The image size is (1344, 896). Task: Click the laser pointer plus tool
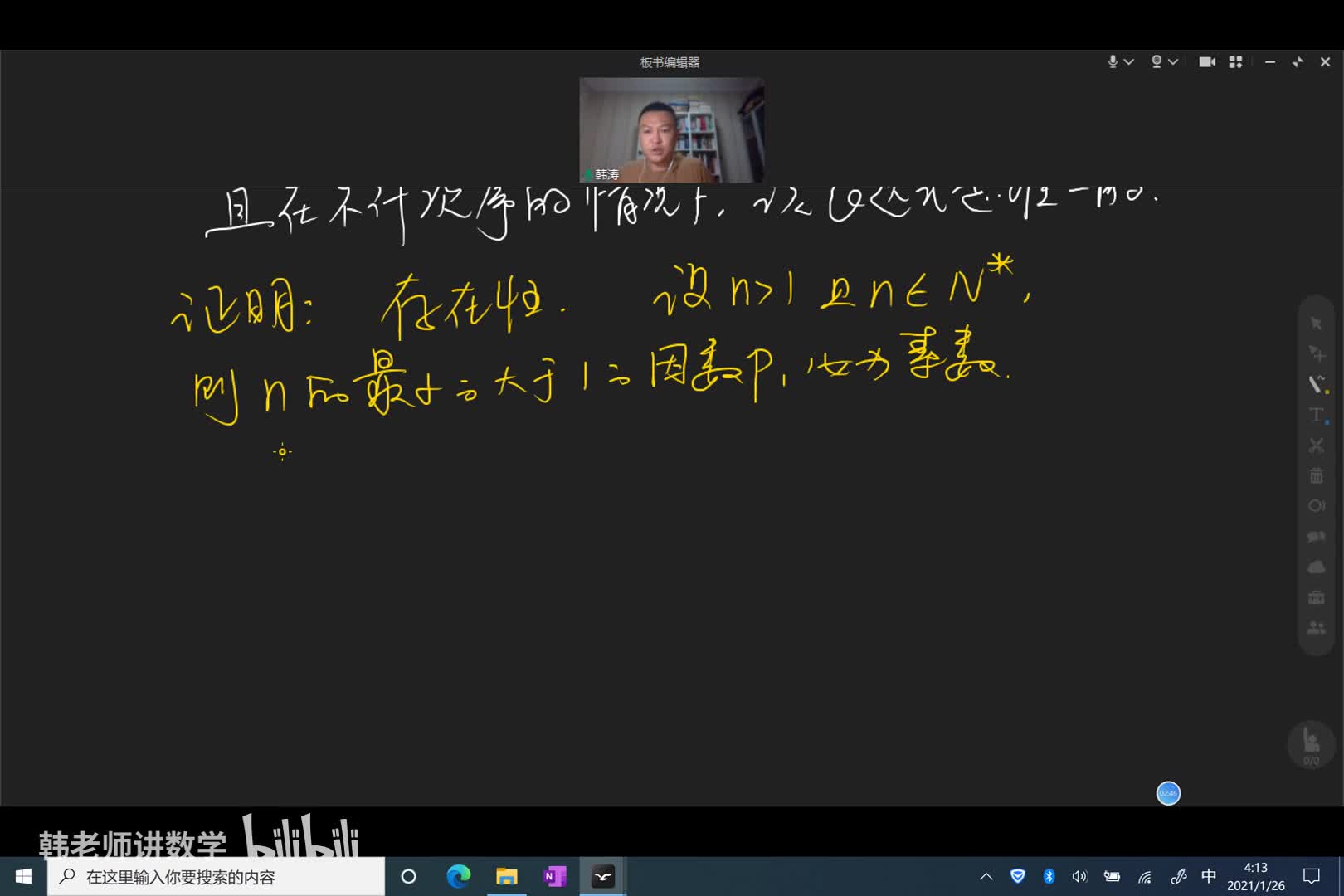[1317, 353]
